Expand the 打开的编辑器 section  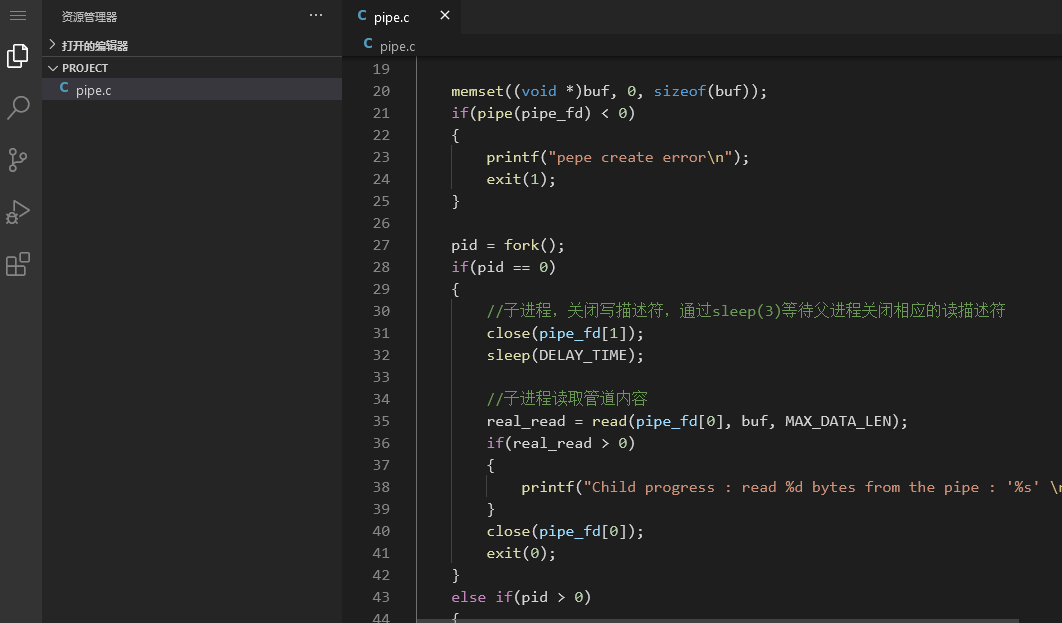coord(94,45)
